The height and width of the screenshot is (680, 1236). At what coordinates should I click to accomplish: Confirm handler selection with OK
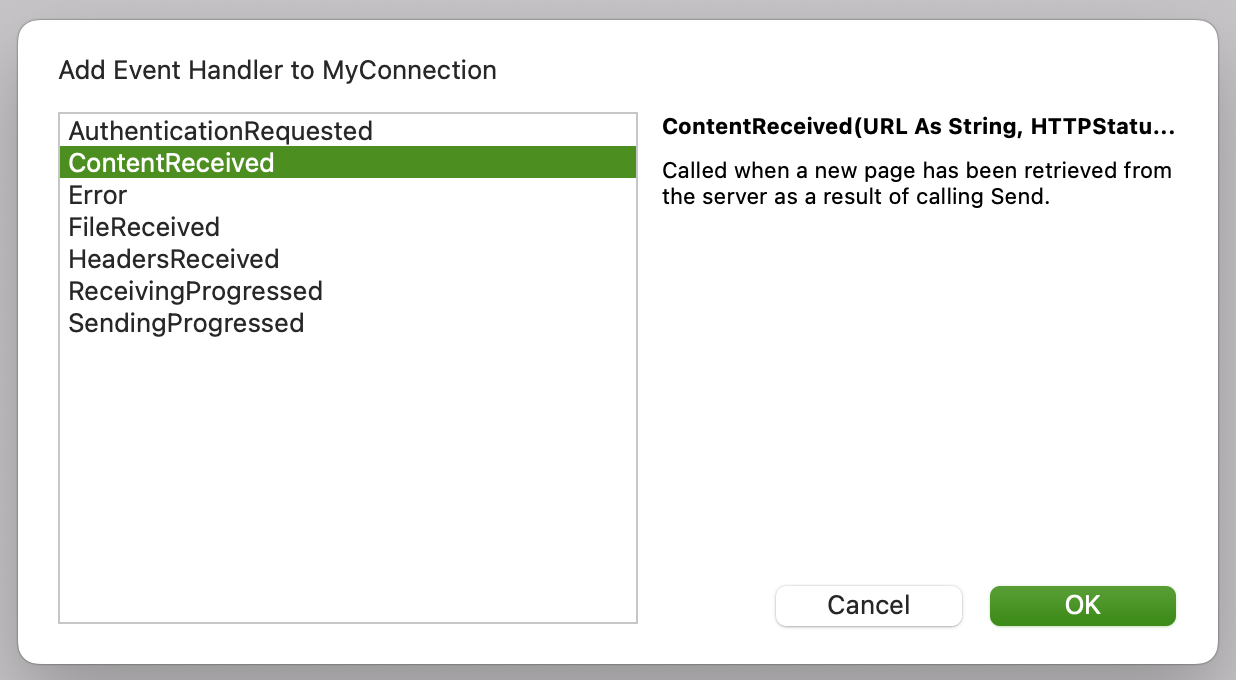[x=1082, y=605]
